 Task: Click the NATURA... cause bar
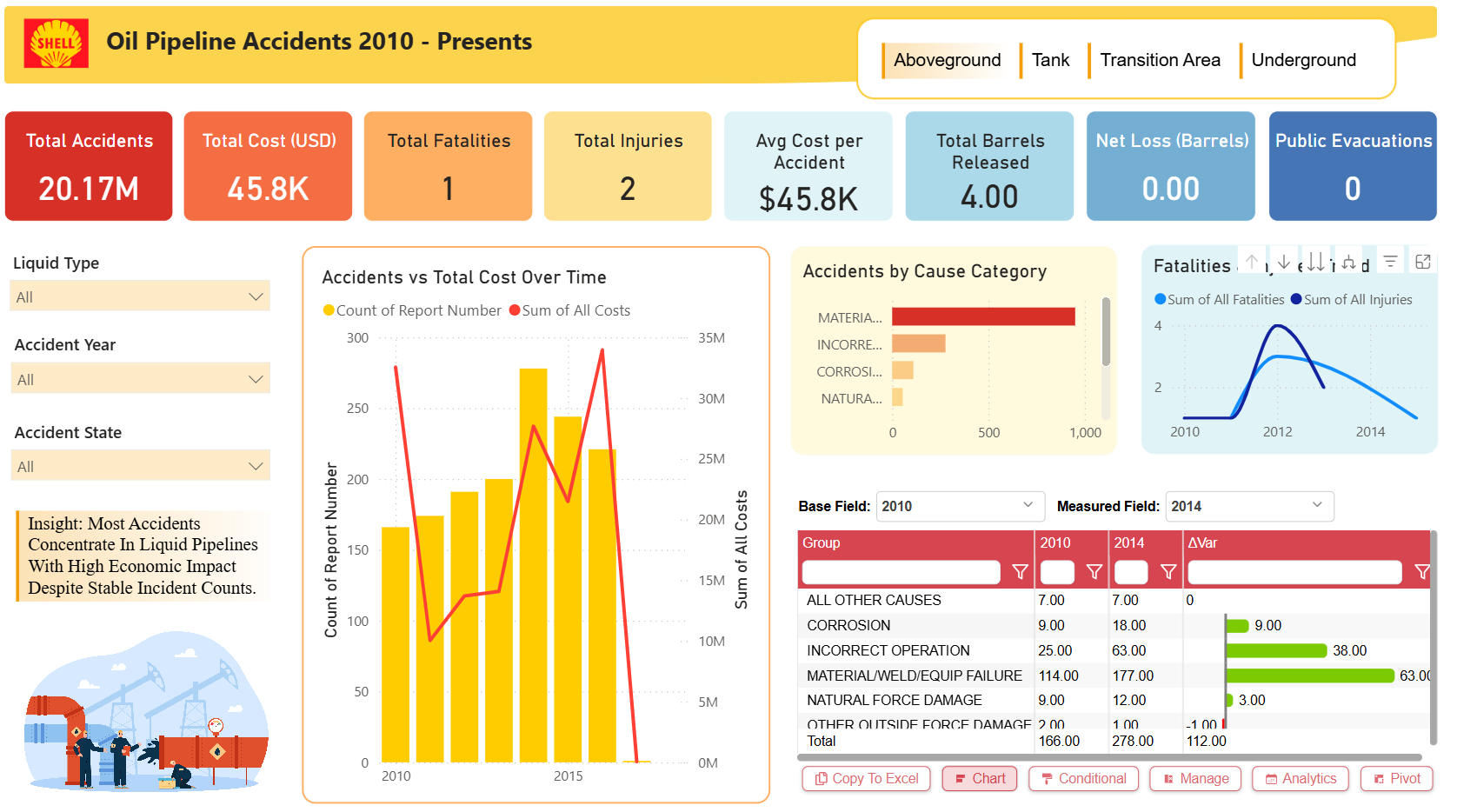click(x=898, y=397)
